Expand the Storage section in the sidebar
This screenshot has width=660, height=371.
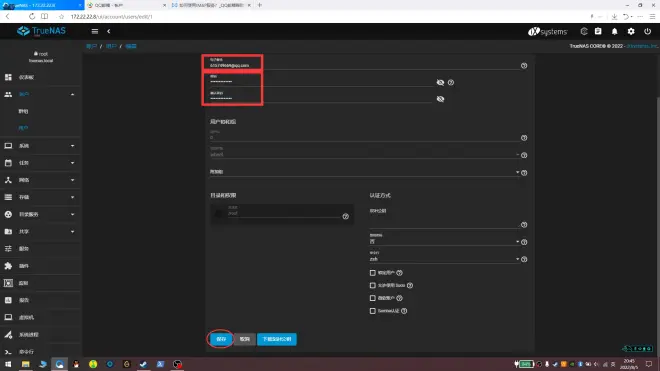point(40,197)
